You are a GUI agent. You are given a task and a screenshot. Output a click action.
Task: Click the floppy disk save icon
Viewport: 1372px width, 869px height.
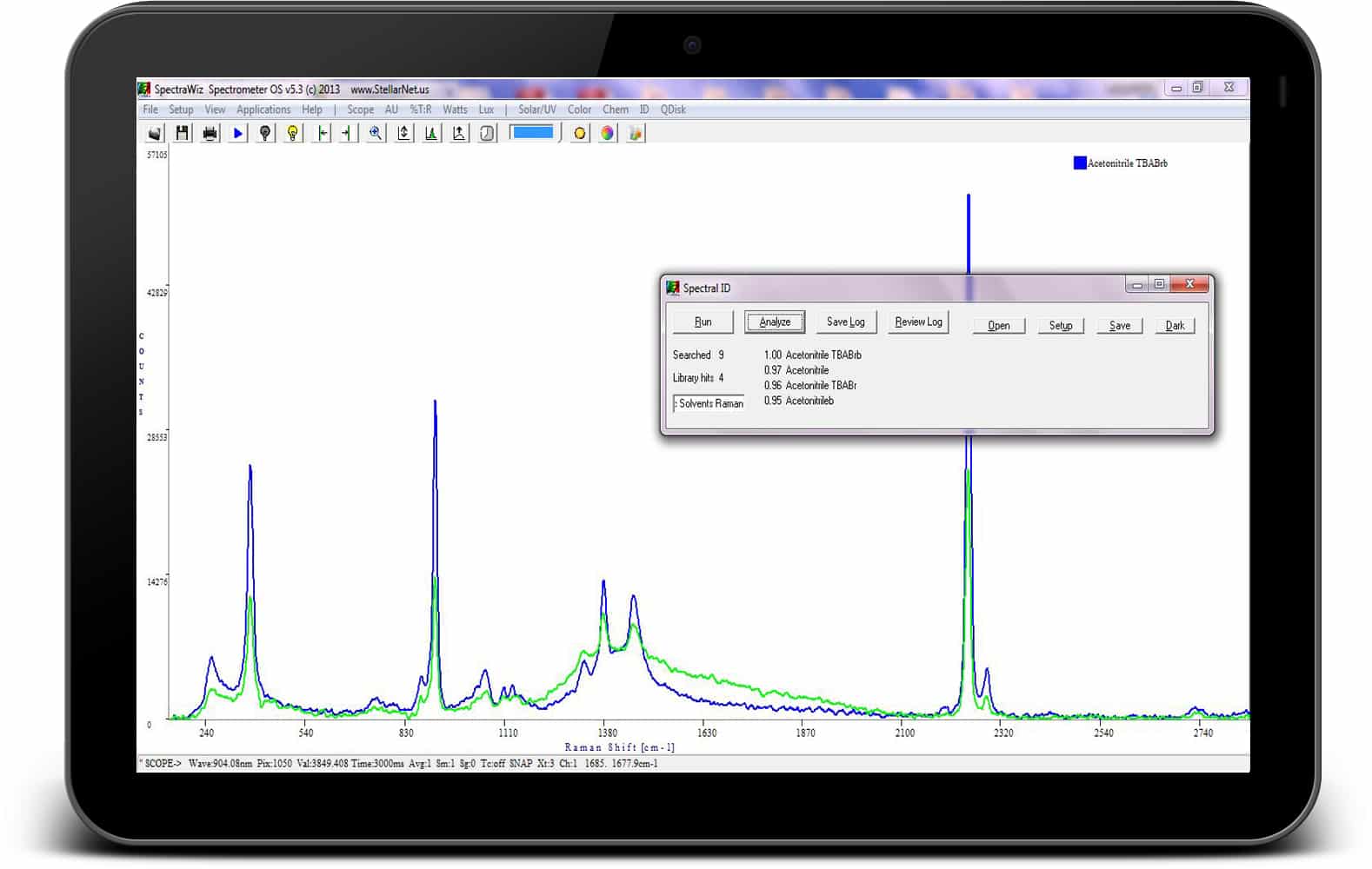point(183,133)
